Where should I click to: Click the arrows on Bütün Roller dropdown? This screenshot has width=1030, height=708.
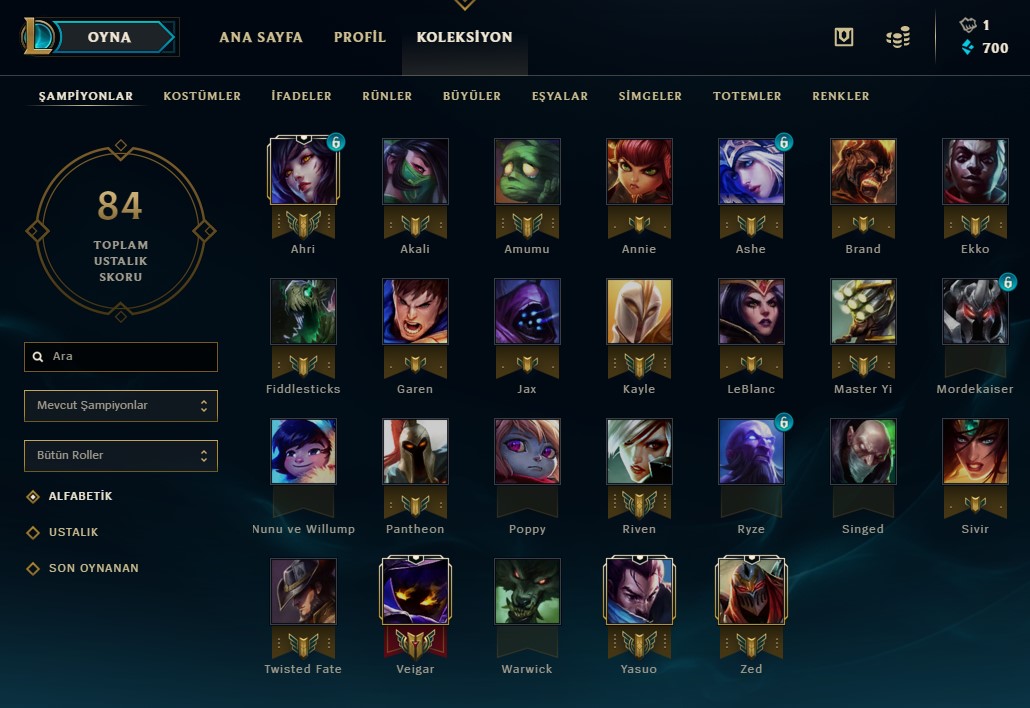coord(204,456)
